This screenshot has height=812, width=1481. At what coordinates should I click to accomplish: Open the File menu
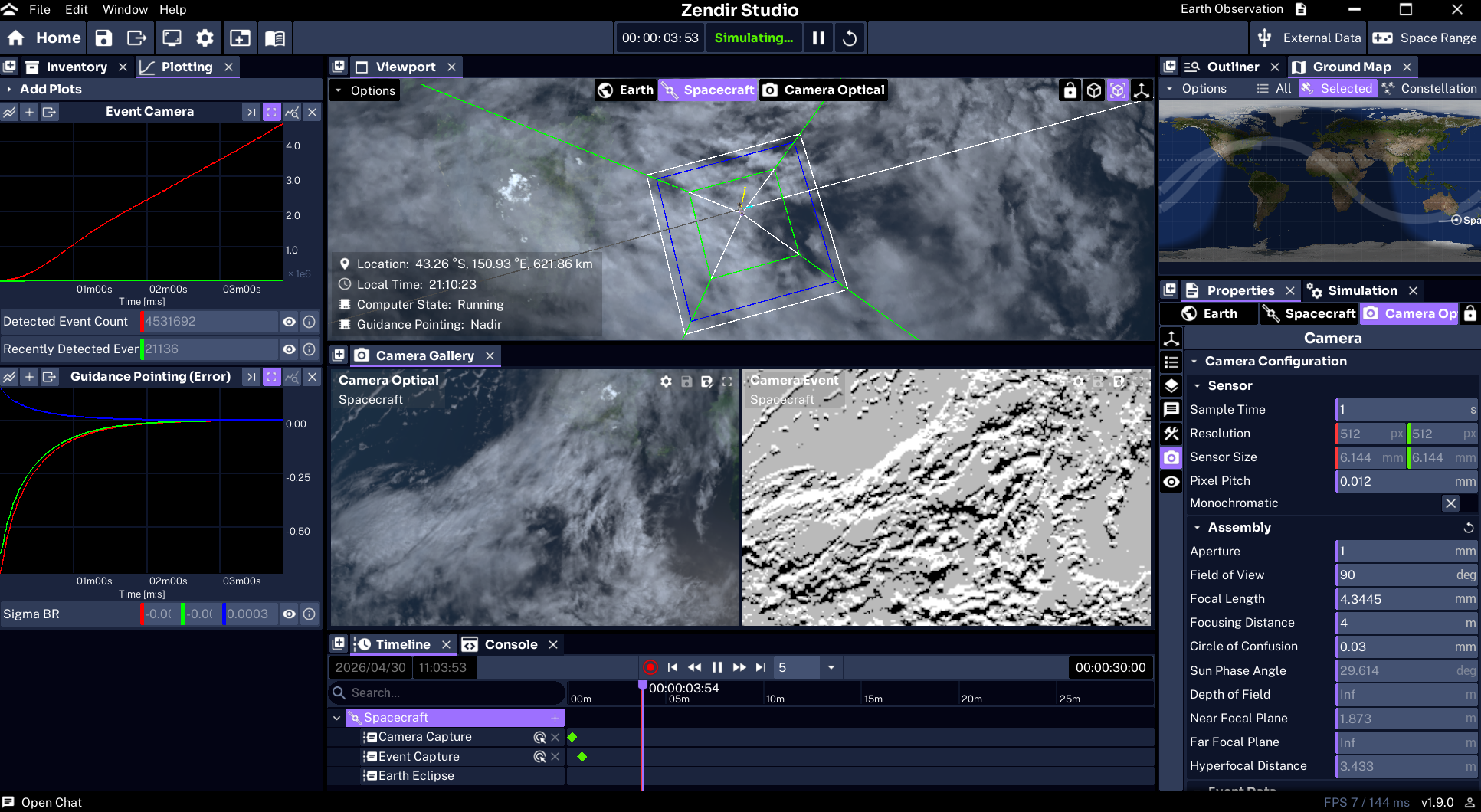coord(40,10)
